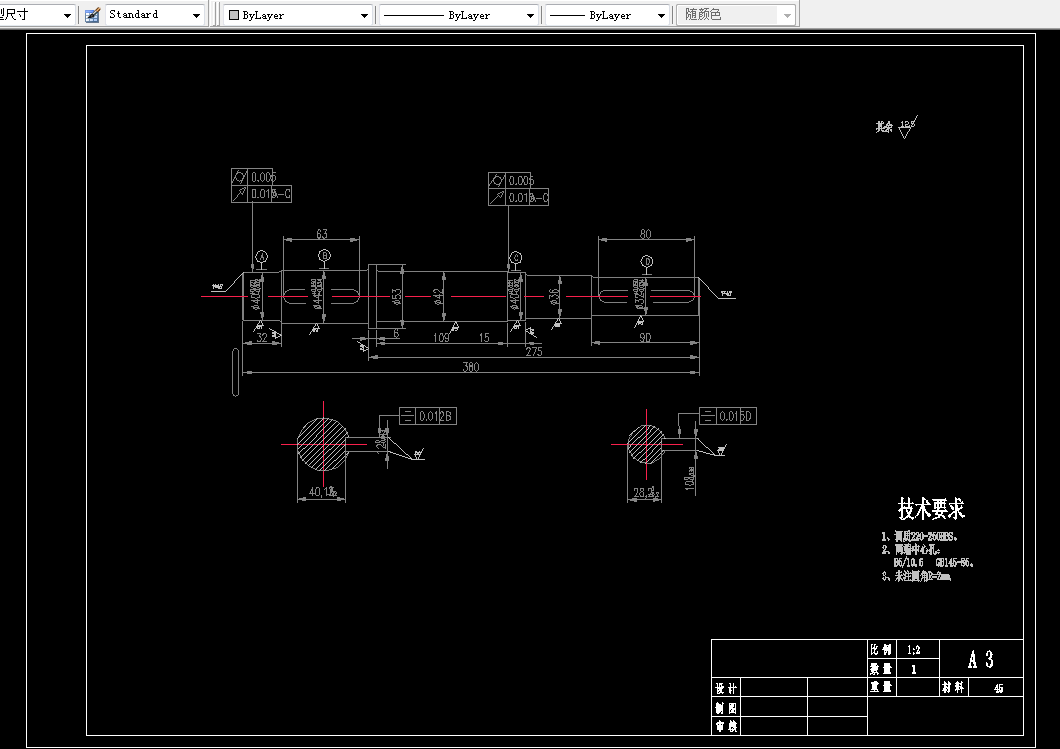This screenshot has width=1060, height=749.
Task: Click the 重量 title block label
Action: (x=881, y=687)
